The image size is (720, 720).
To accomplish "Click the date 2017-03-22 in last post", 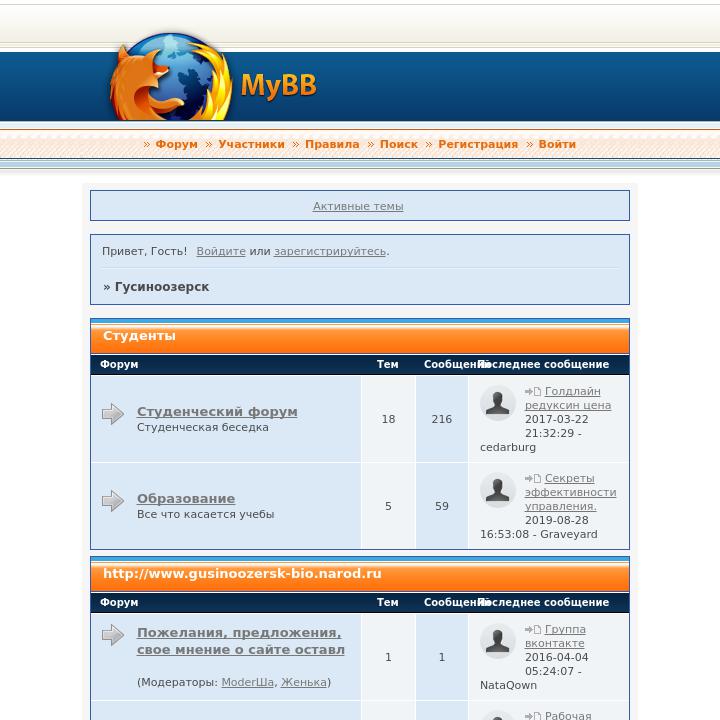I will tap(557, 419).
